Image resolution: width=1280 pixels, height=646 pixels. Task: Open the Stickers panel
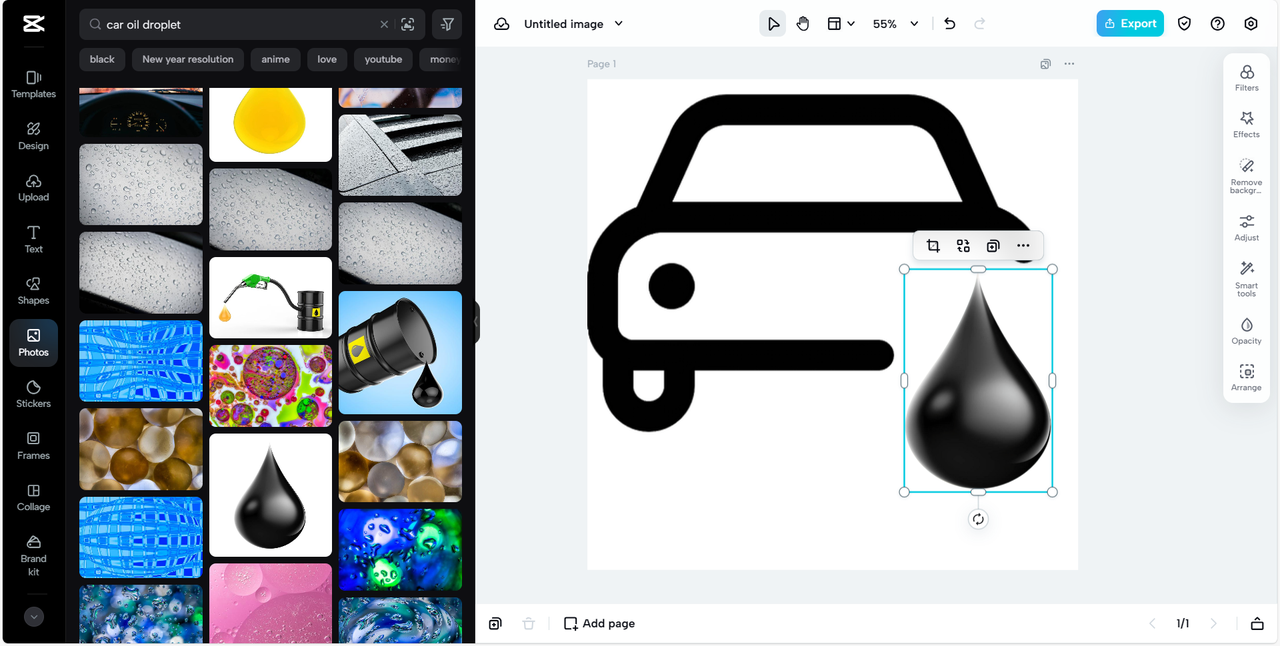(x=33, y=394)
